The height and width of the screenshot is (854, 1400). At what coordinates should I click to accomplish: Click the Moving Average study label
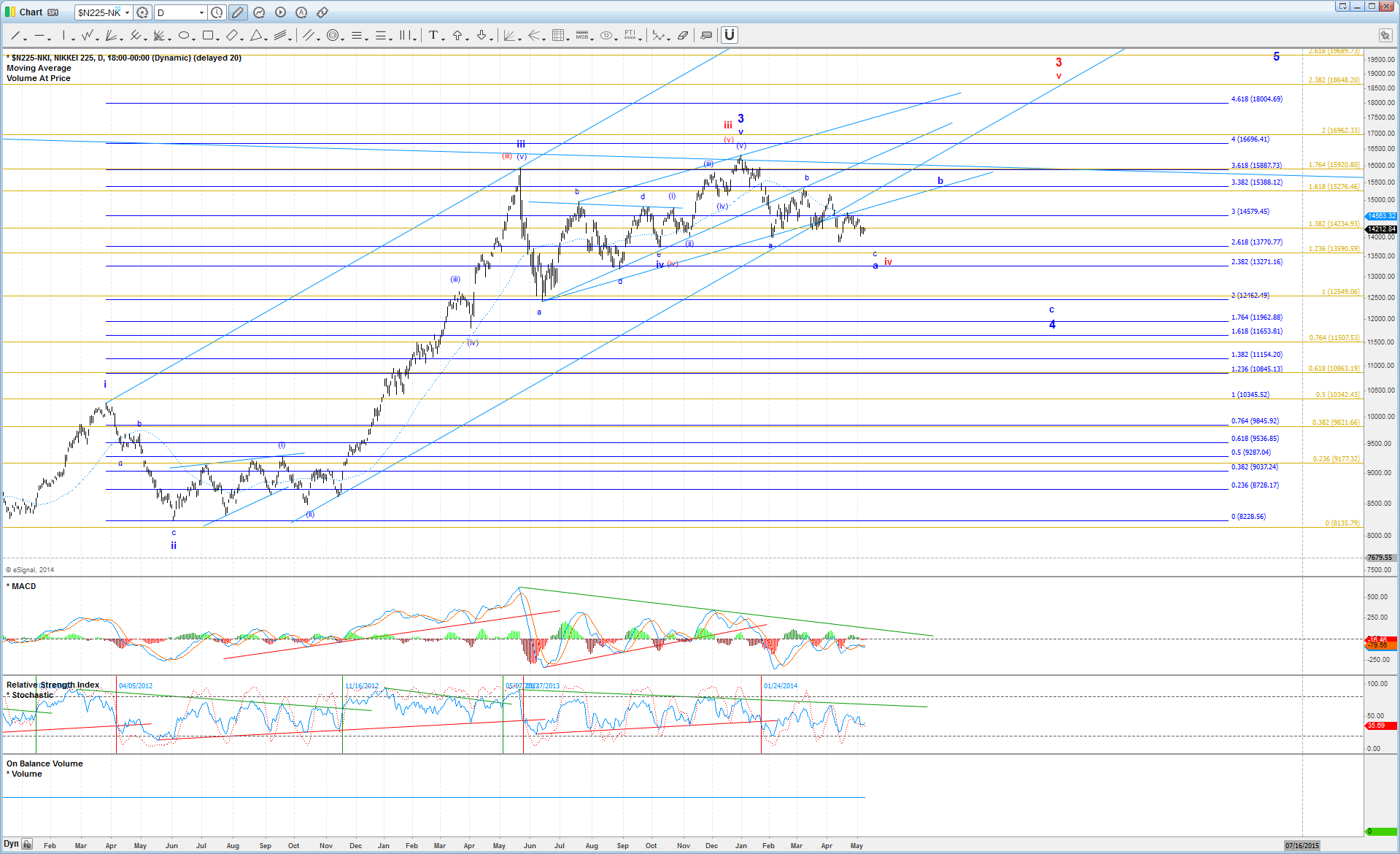pyautogui.click(x=39, y=68)
